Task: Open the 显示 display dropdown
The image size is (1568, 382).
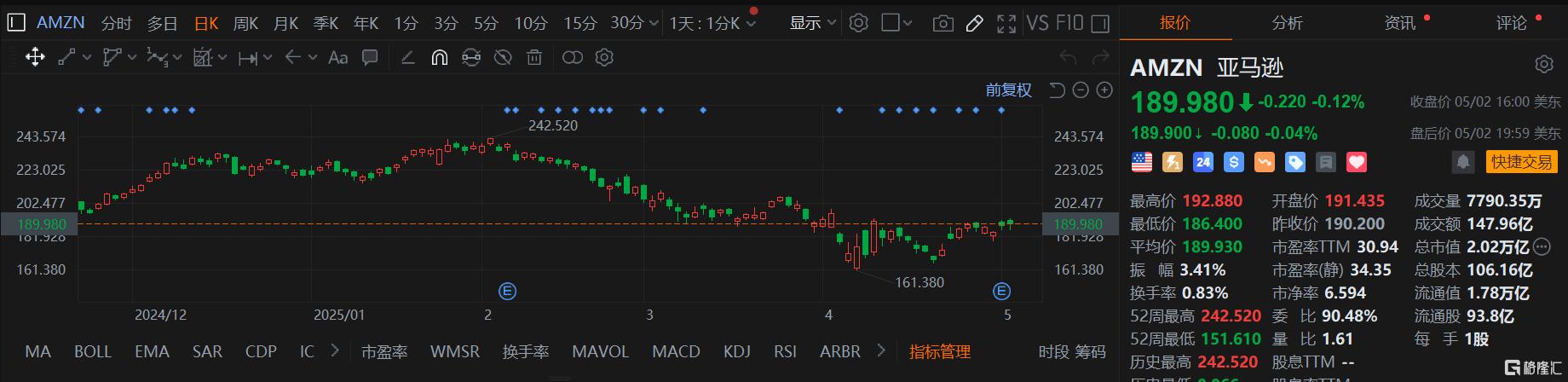Action: [x=813, y=23]
